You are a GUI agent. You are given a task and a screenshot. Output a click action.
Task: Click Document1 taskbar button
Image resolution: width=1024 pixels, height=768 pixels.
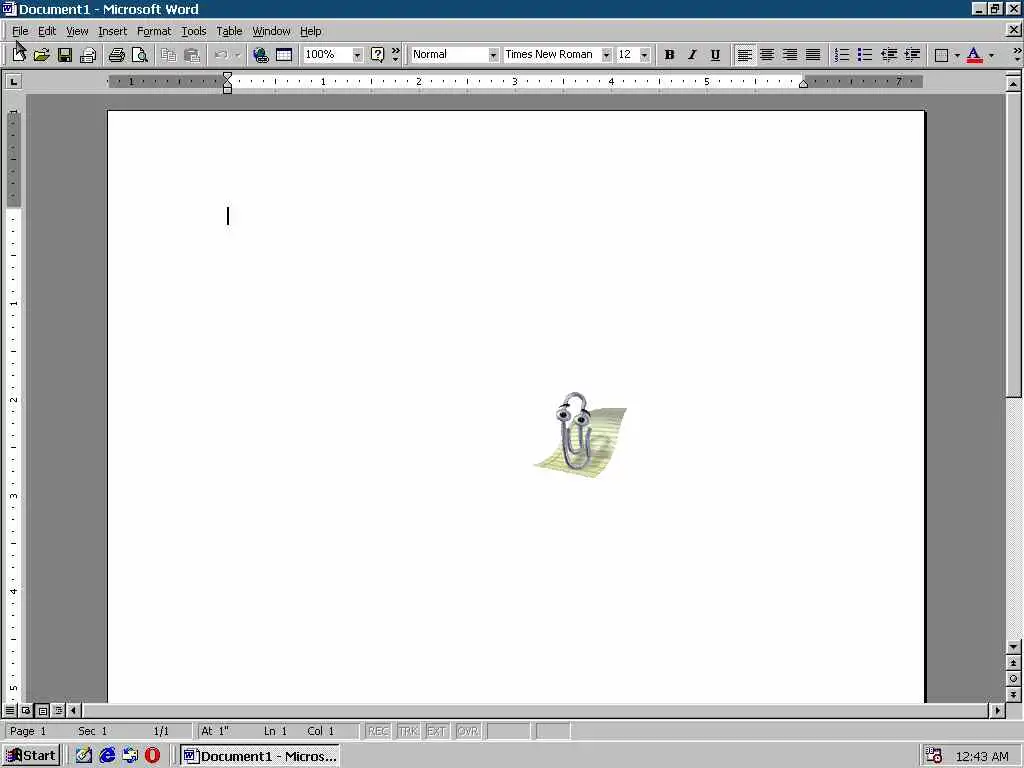point(260,756)
